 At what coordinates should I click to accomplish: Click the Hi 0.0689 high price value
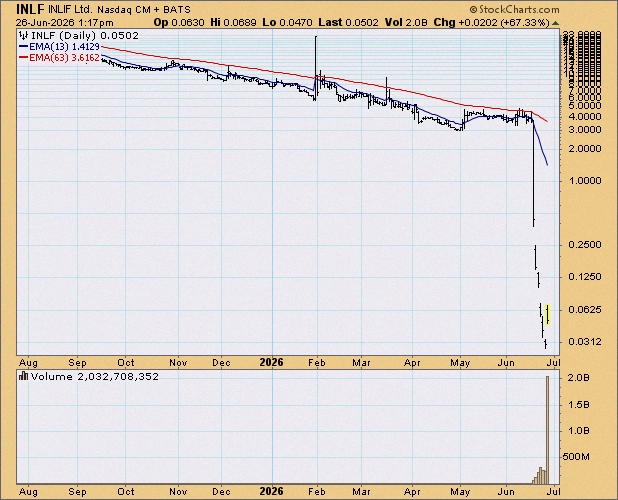point(233,22)
